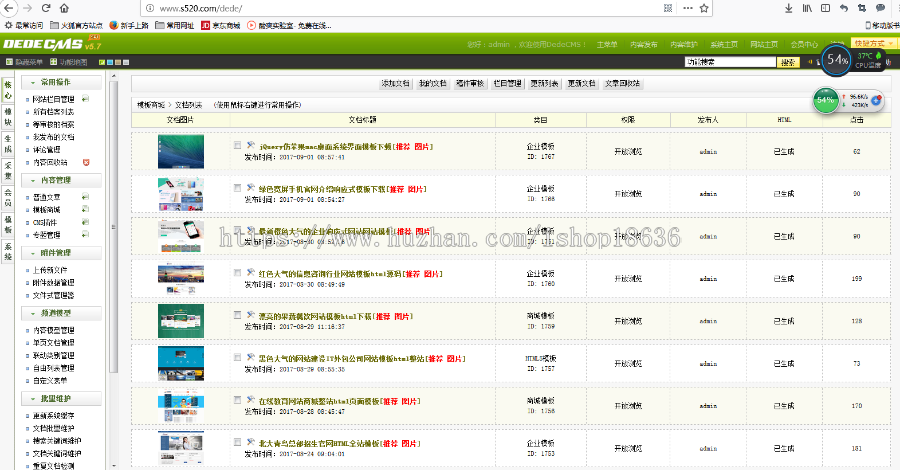This screenshot has height=470, width=900.
Task: Open the QR code icon in address bar
Action: point(668,8)
